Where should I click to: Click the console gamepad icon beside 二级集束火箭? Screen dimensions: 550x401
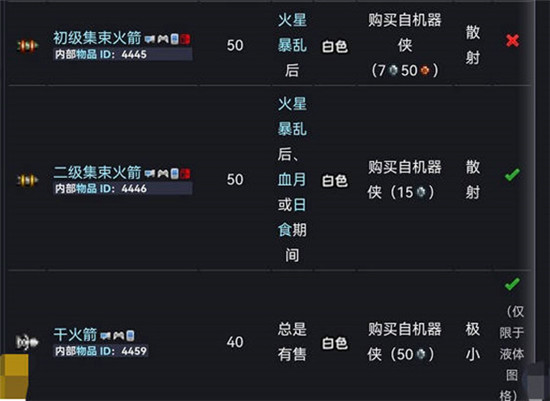click(163, 174)
